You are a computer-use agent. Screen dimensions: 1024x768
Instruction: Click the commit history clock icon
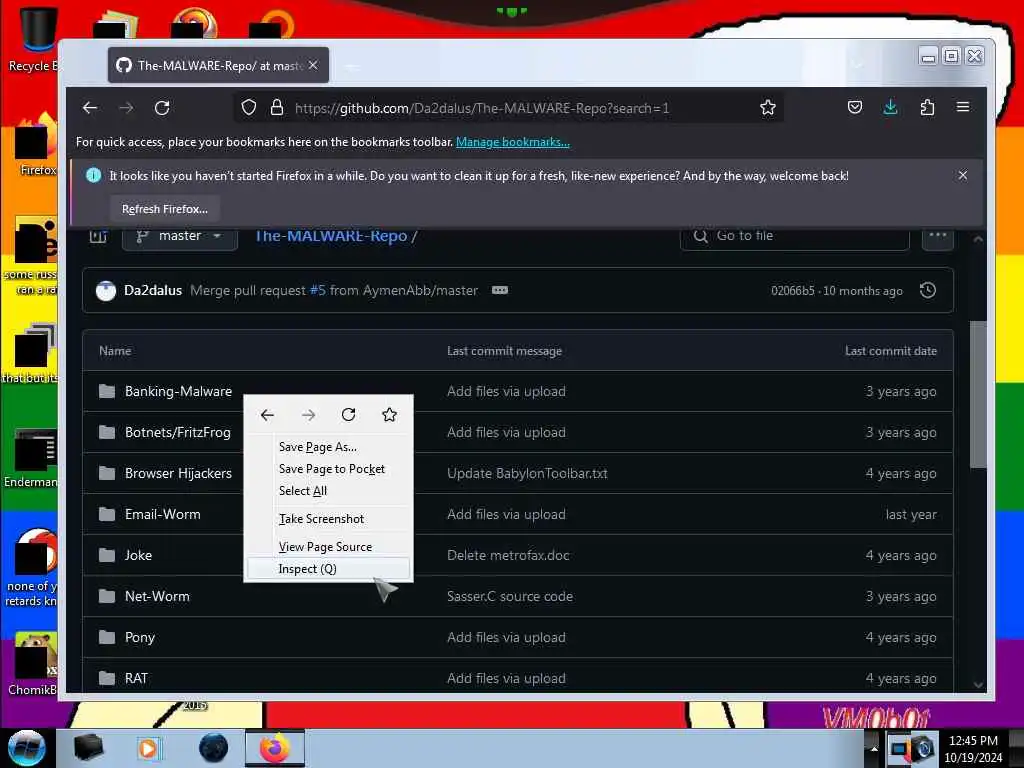(x=927, y=290)
